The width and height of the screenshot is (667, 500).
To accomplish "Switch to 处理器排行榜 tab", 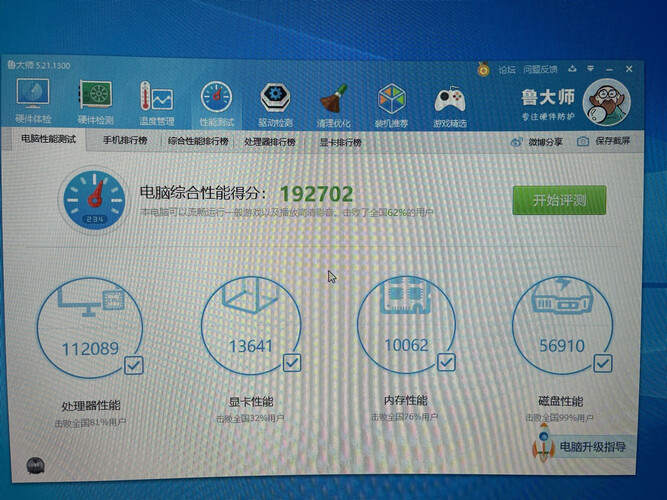I will (270, 142).
